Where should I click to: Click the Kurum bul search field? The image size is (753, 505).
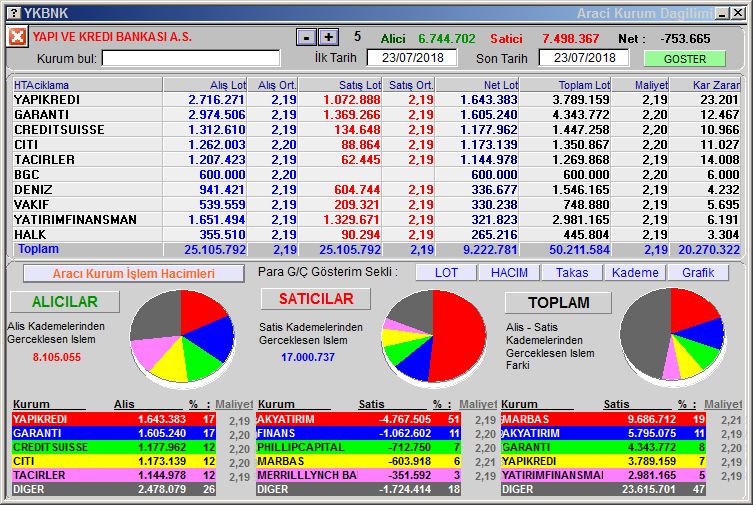coord(191,59)
